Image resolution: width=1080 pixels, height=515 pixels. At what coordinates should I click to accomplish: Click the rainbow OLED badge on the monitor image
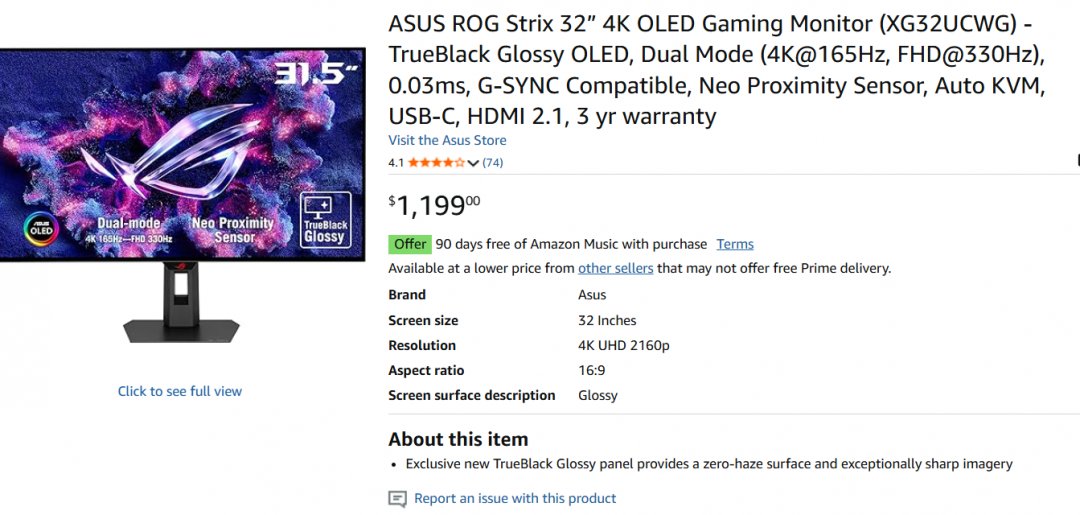coord(41,229)
